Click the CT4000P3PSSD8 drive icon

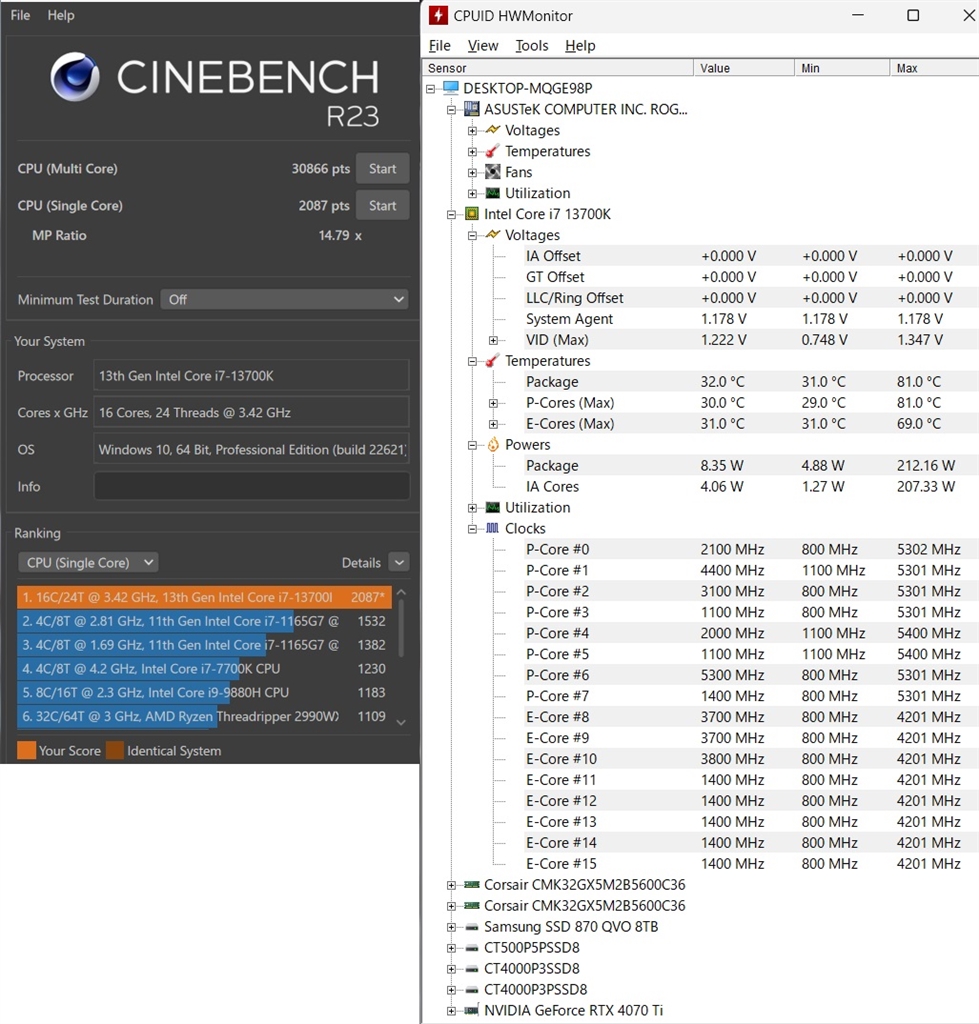[x=472, y=989]
